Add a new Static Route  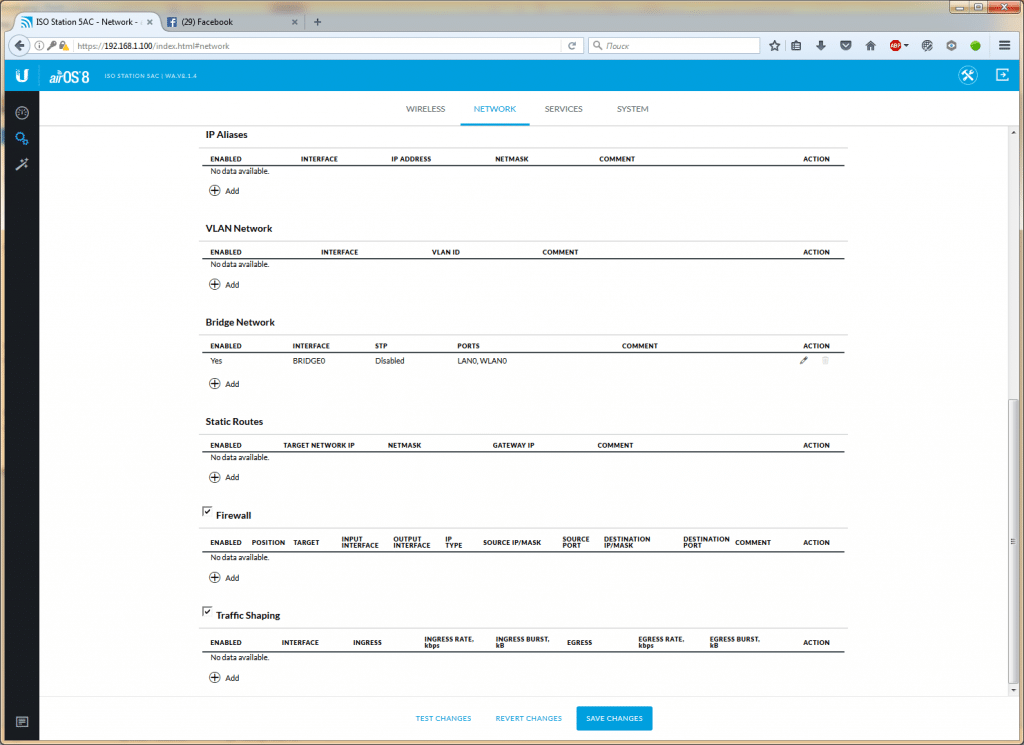click(x=223, y=477)
